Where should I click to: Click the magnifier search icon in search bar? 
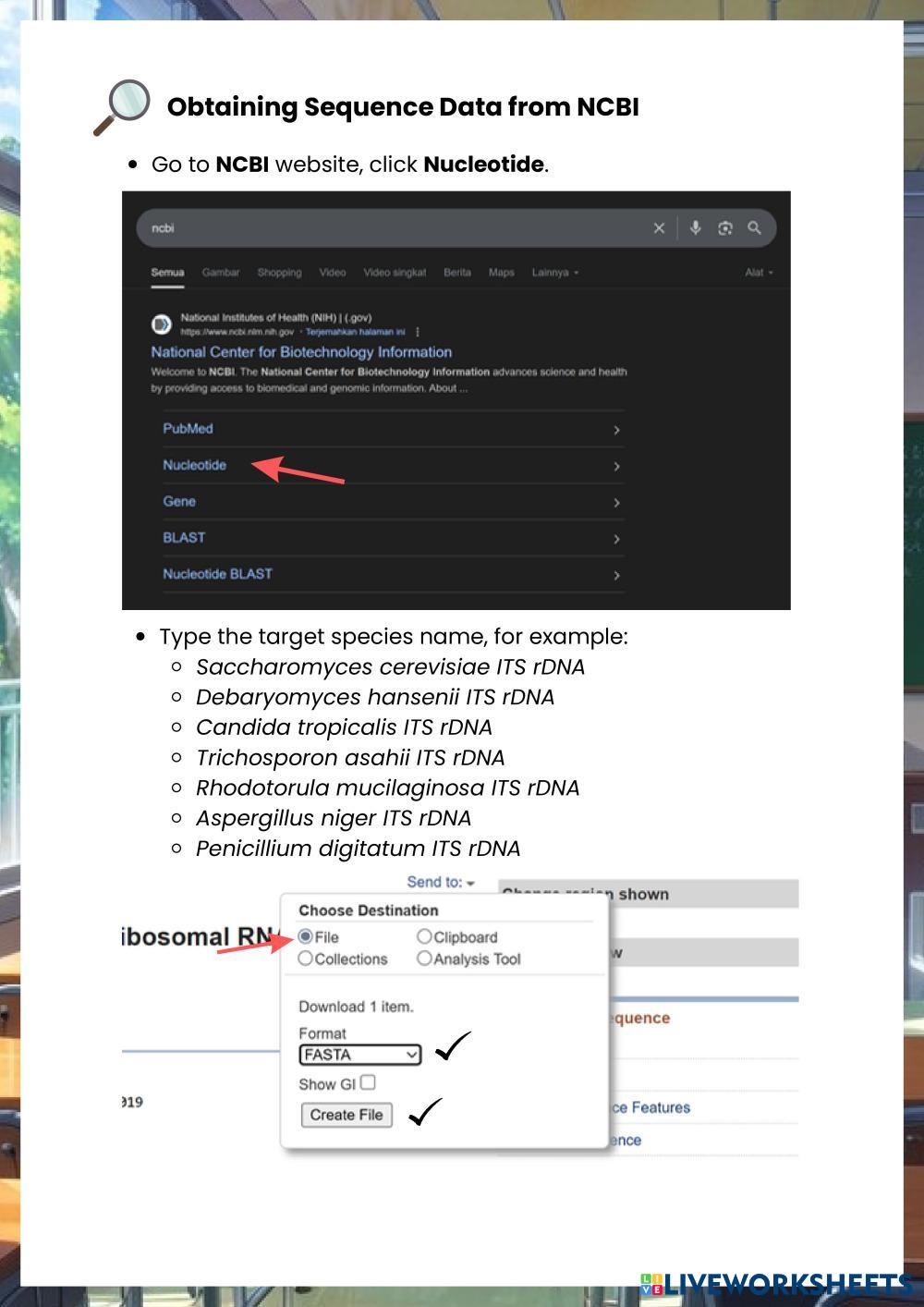755,228
